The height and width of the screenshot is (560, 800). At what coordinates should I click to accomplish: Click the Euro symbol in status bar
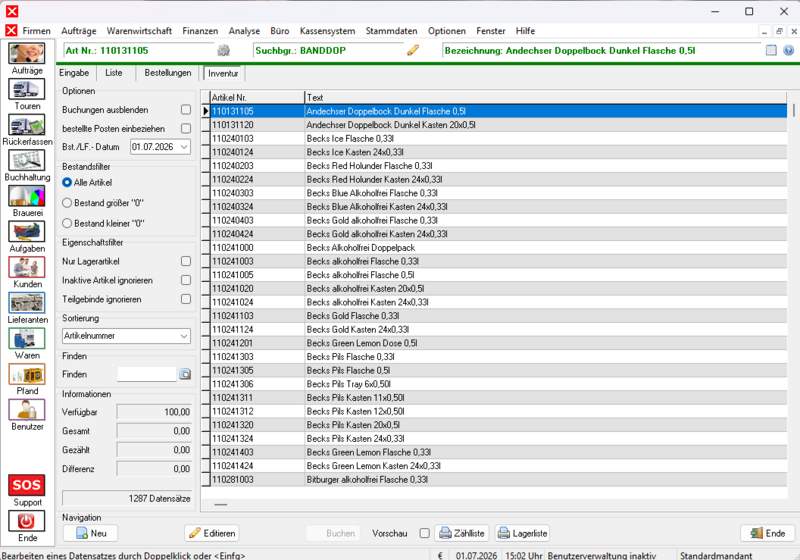pyautogui.click(x=440, y=555)
